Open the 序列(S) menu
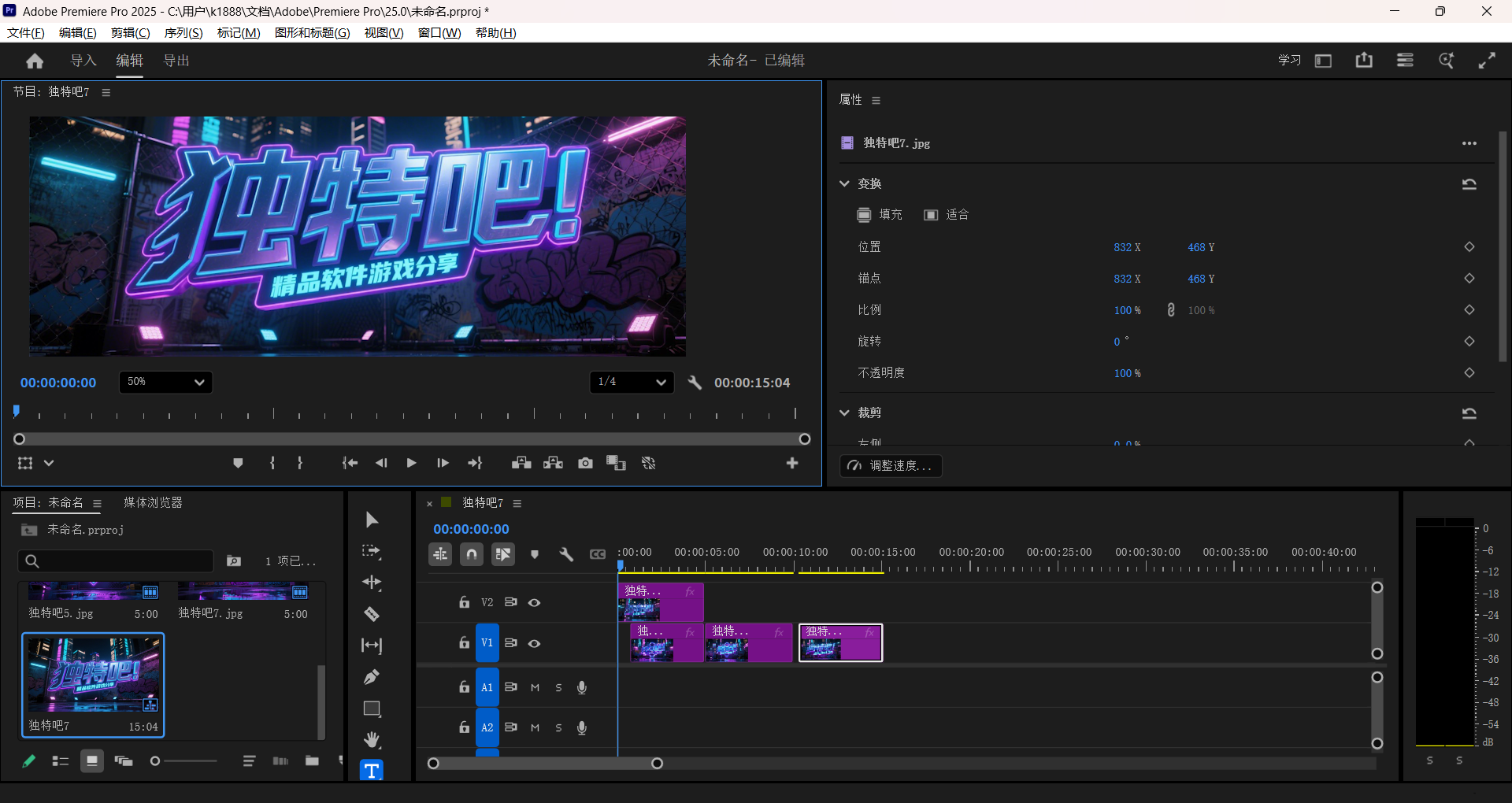 [x=183, y=32]
